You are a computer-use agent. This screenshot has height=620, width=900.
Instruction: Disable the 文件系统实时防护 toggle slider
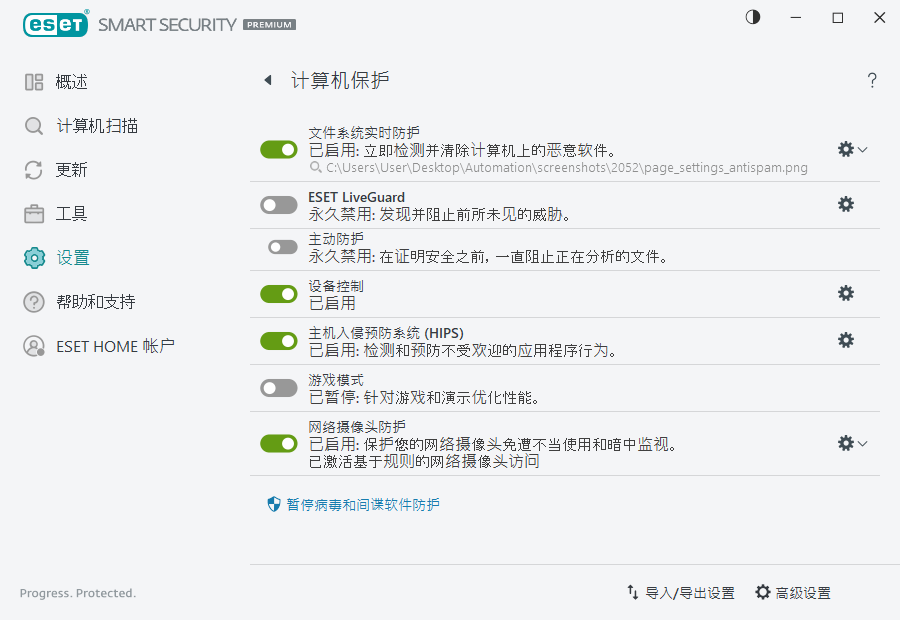[x=278, y=149]
